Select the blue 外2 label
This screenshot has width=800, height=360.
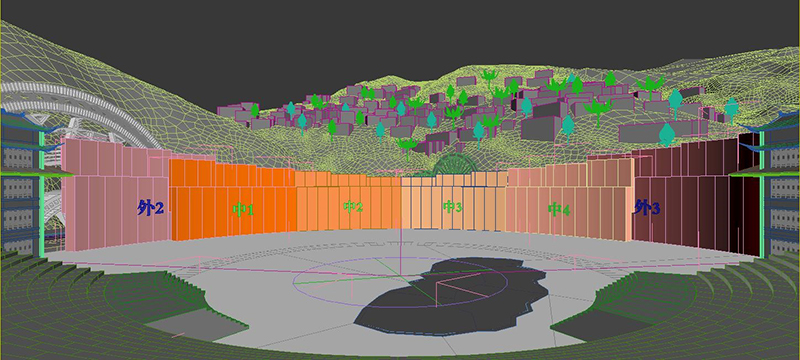pos(151,208)
